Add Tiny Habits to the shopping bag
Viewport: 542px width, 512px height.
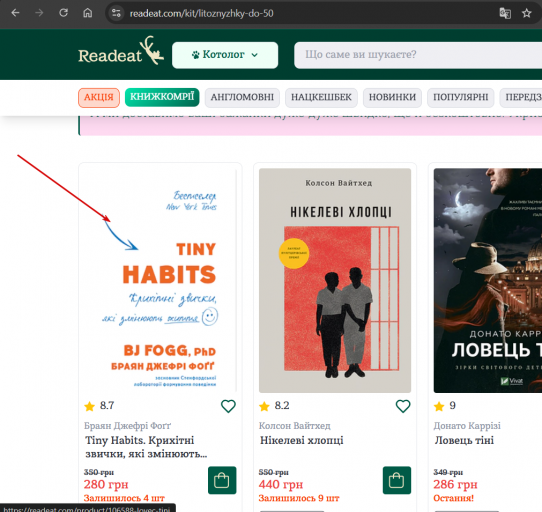click(222, 480)
